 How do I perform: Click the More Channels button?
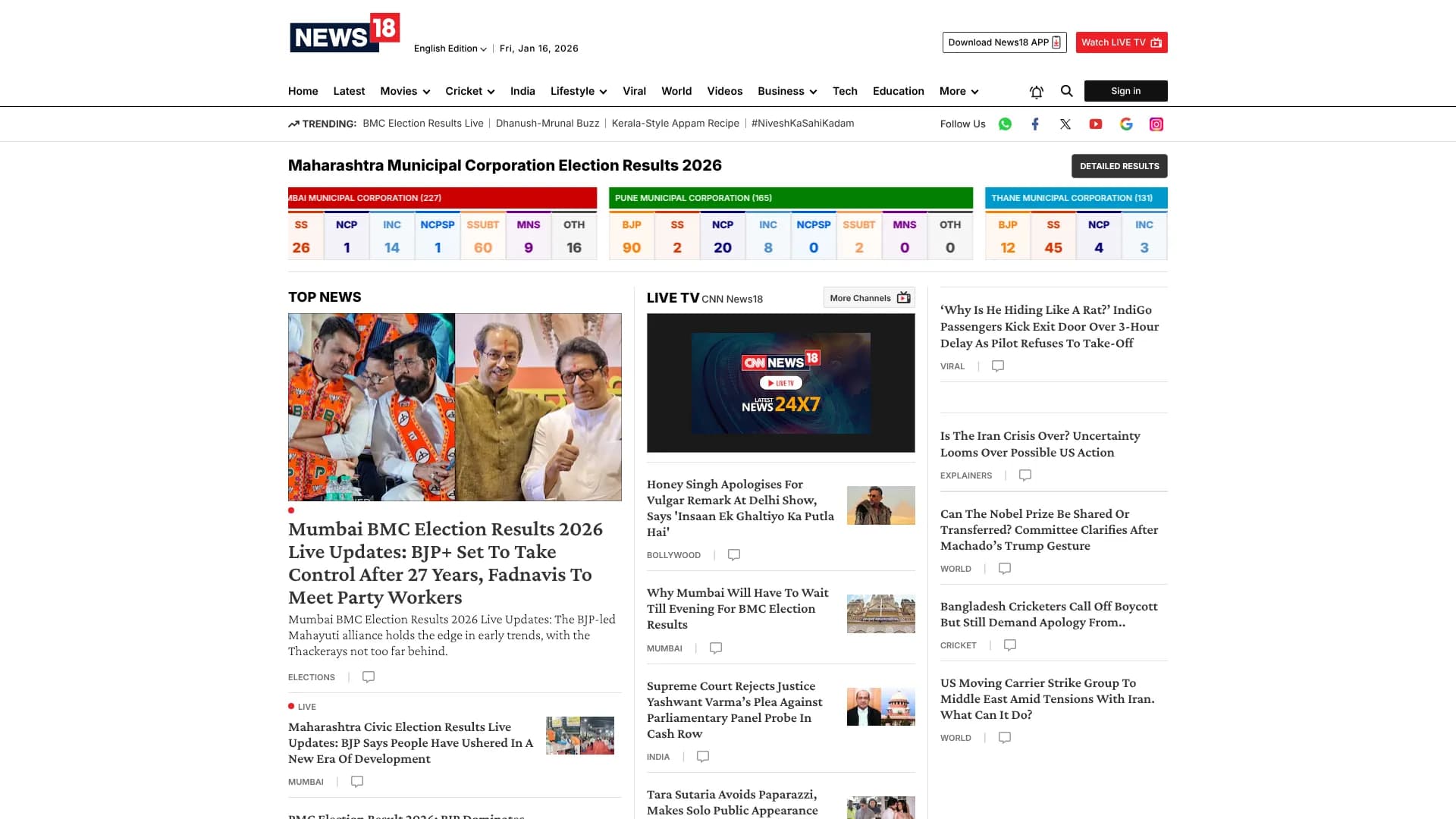point(869,298)
